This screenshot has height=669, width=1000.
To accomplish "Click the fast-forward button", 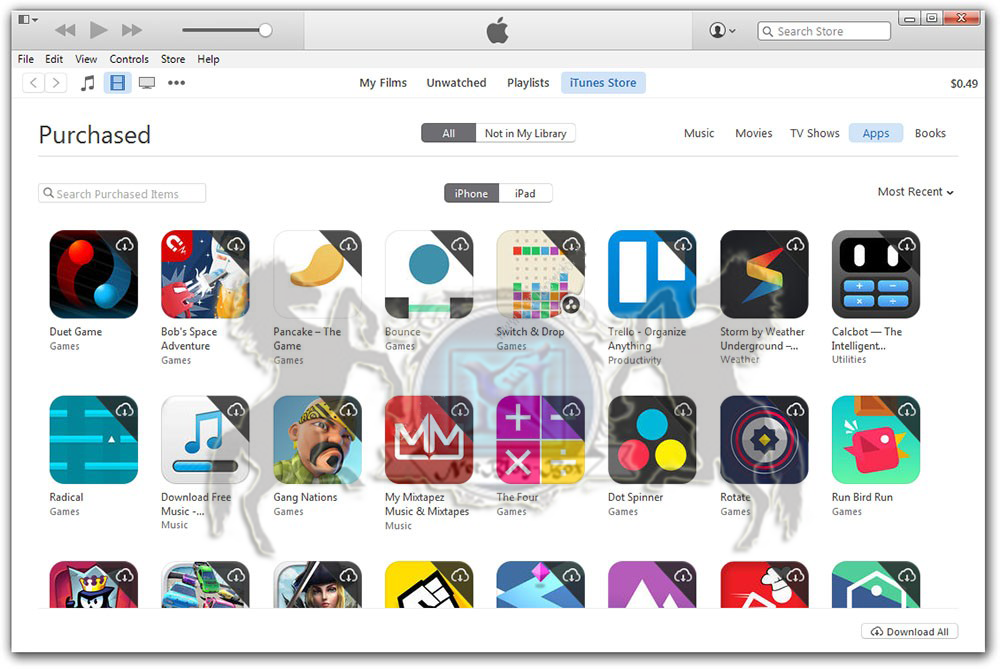I will (x=132, y=30).
